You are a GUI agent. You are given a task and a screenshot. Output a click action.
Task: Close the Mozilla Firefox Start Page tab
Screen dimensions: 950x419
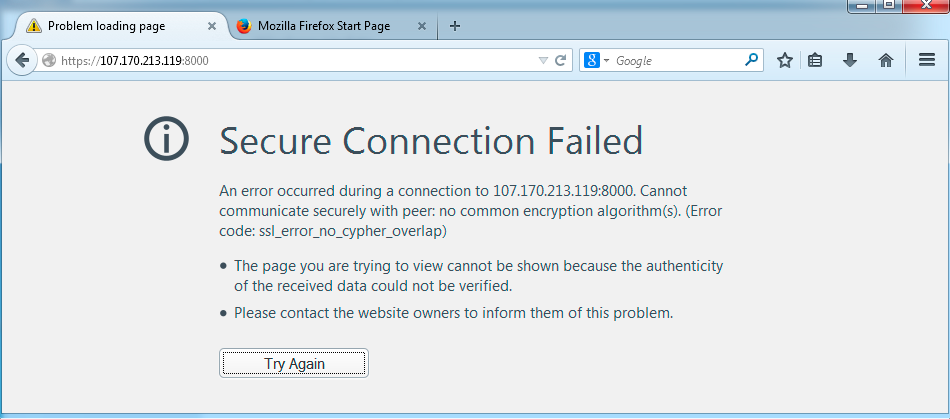click(422, 26)
